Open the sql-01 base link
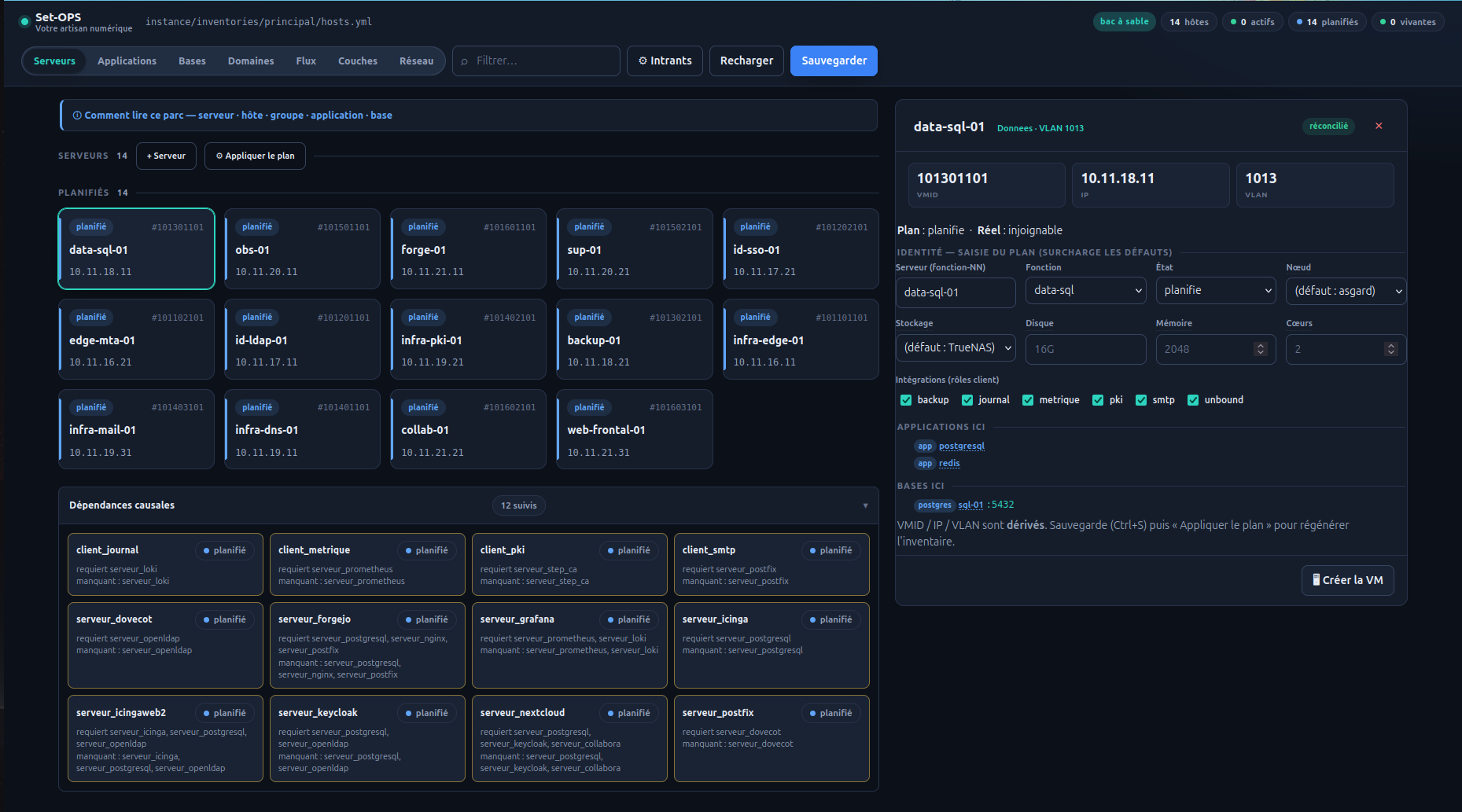The width and height of the screenshot is (1462, 812). pyautogui.click(x=970, y=505)
